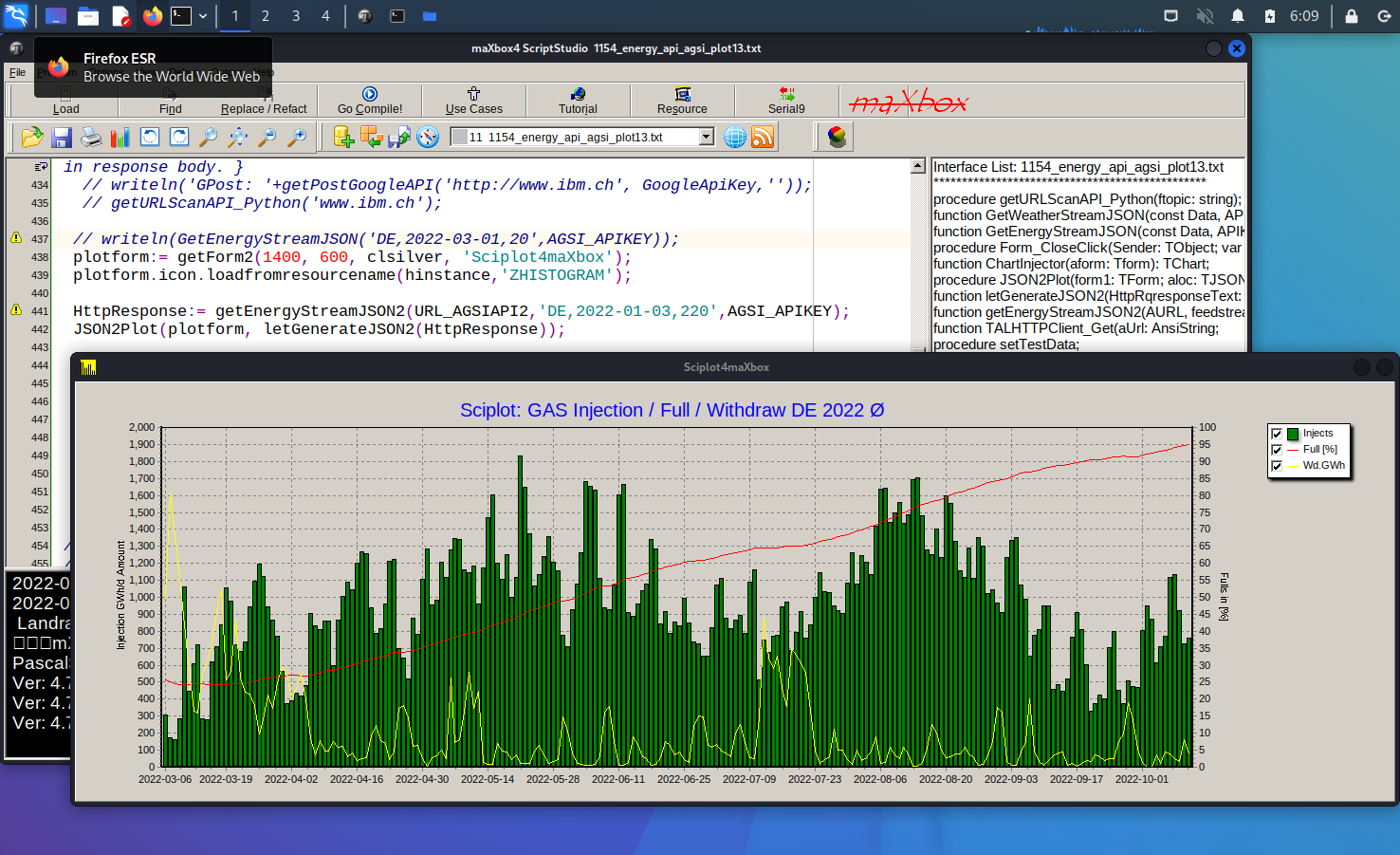The image size is (1400, 855).
Task: Toggle the Injects series checkbox in legend
Action: point(1277,434)
